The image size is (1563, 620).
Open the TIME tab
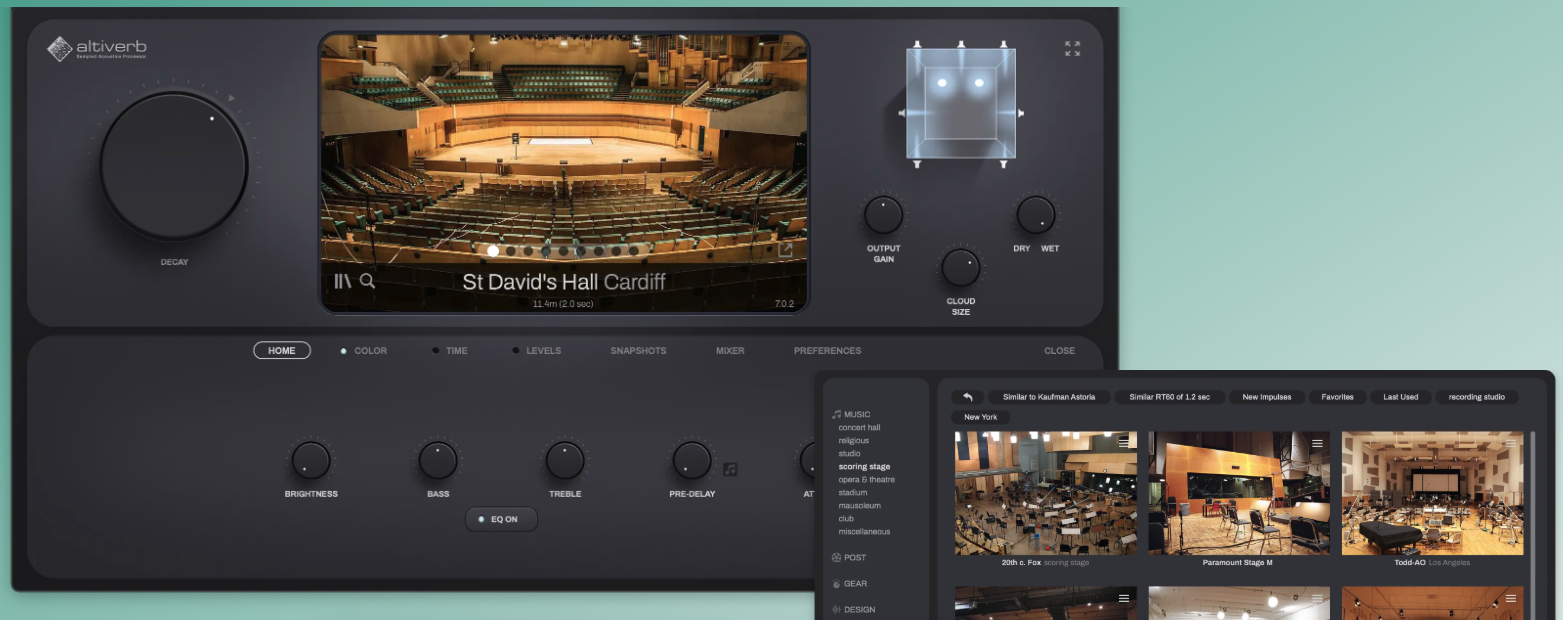click(457, 351)
